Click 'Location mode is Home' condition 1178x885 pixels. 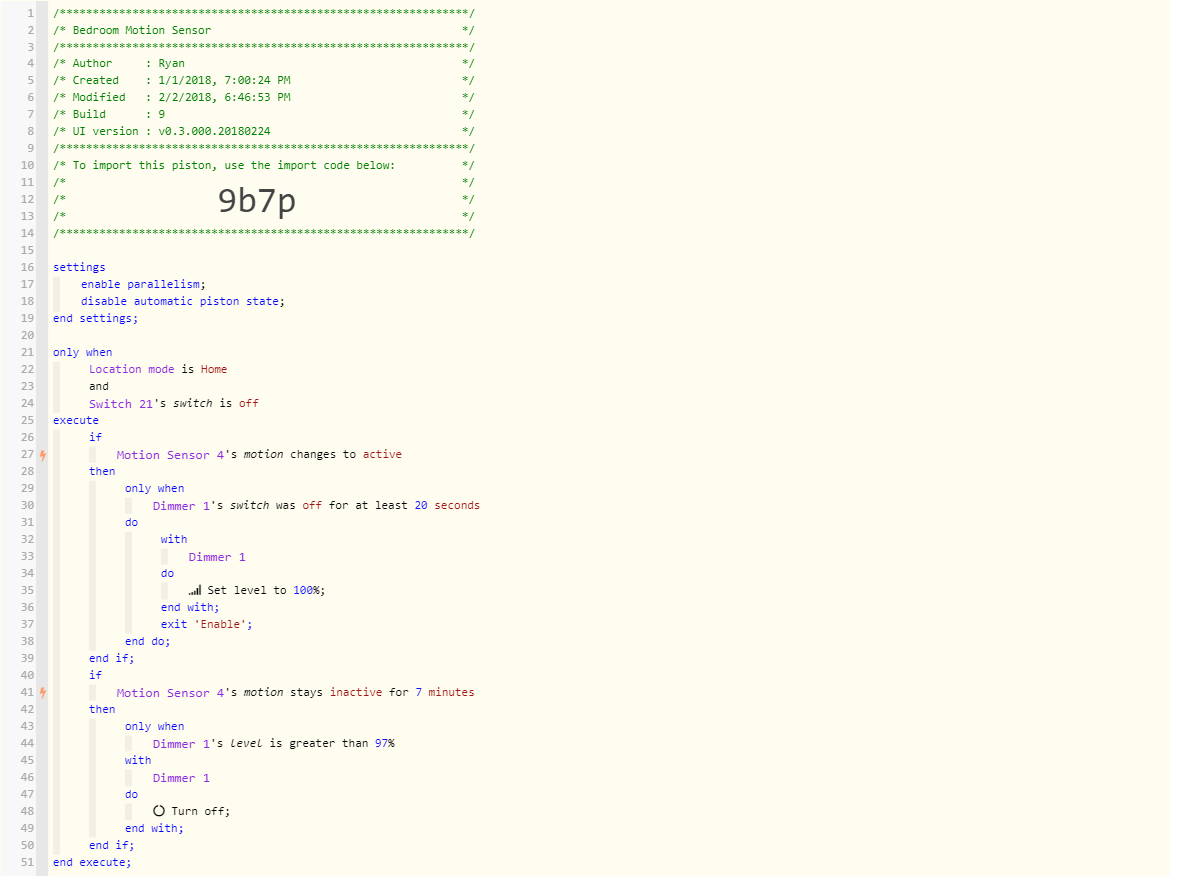pyautogui.click(x=158, y=370)
